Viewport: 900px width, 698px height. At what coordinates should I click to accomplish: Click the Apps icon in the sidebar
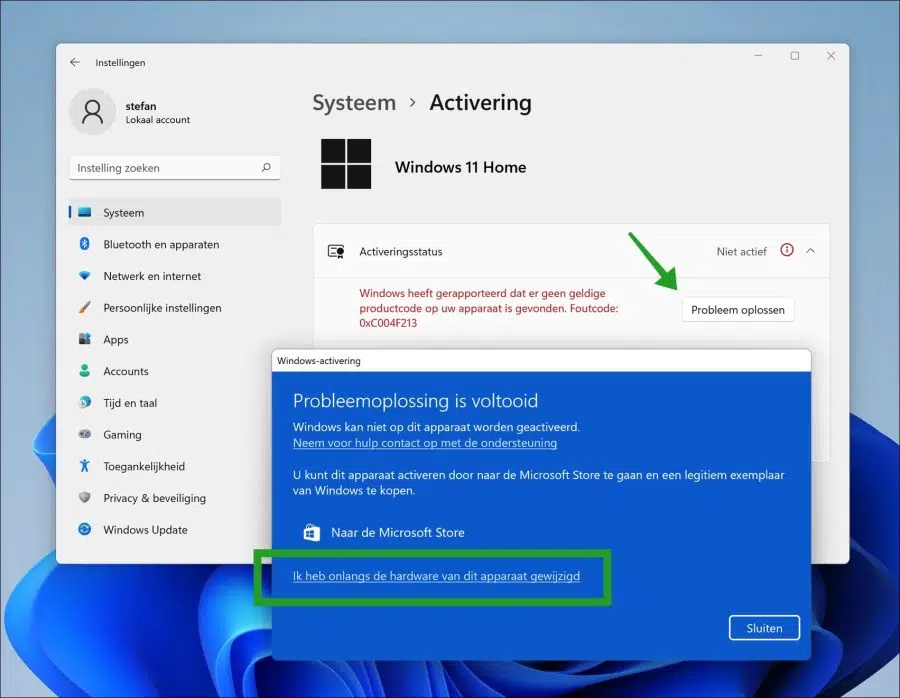pyautogui.click(x=84, y=339)
